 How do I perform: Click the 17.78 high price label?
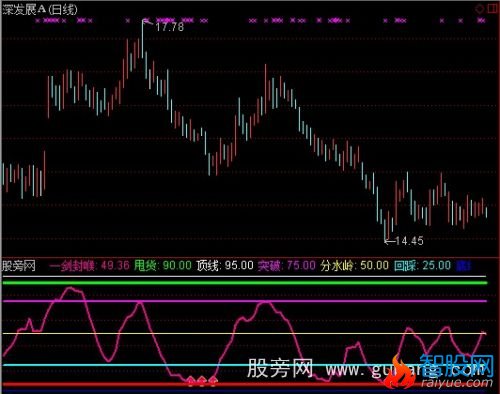(169, 27)
